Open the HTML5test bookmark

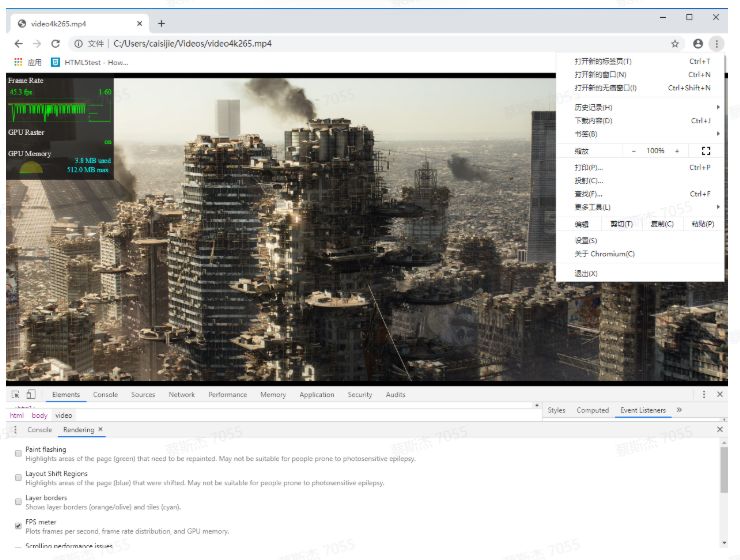[x=90, y=62]
